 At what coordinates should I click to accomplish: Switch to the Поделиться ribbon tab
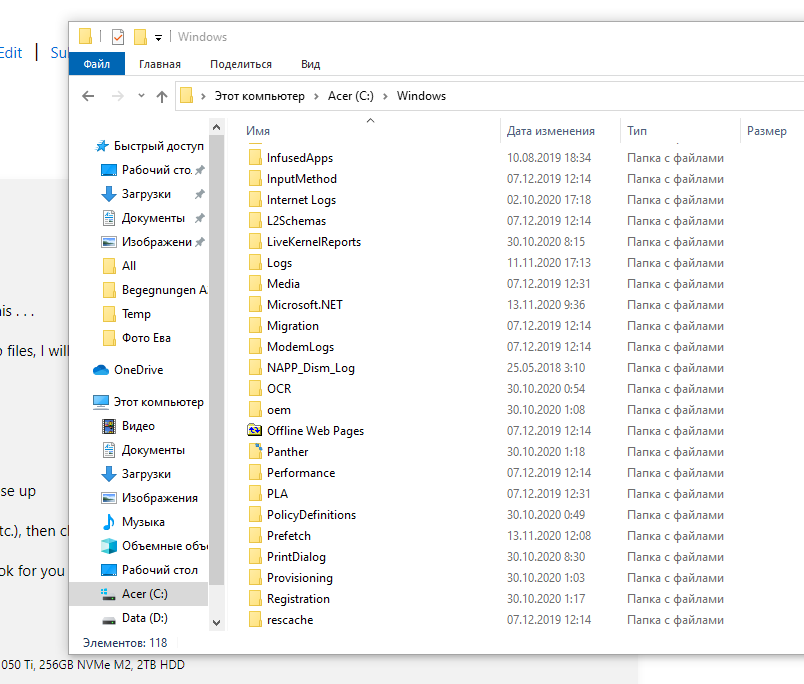coord(241,64)
